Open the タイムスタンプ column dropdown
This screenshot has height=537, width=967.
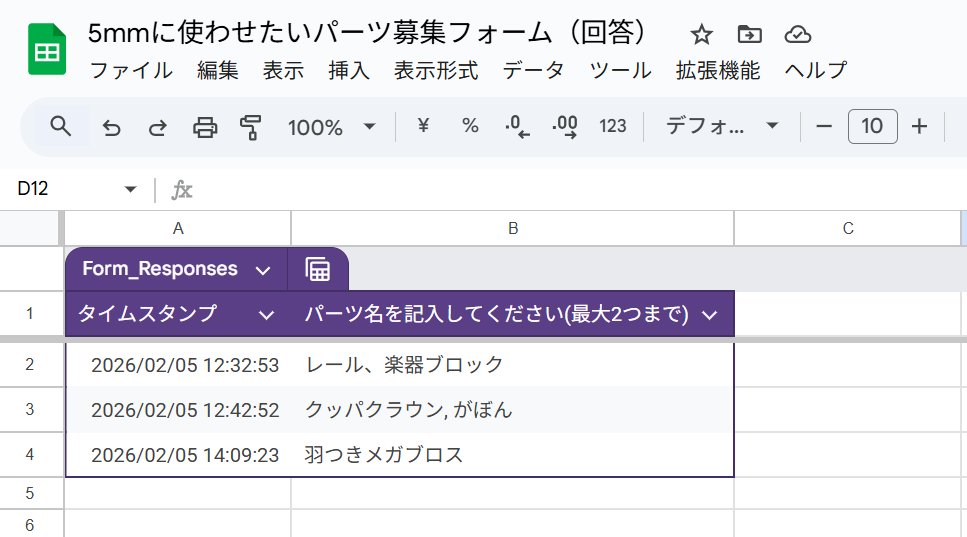pos(266,315)
